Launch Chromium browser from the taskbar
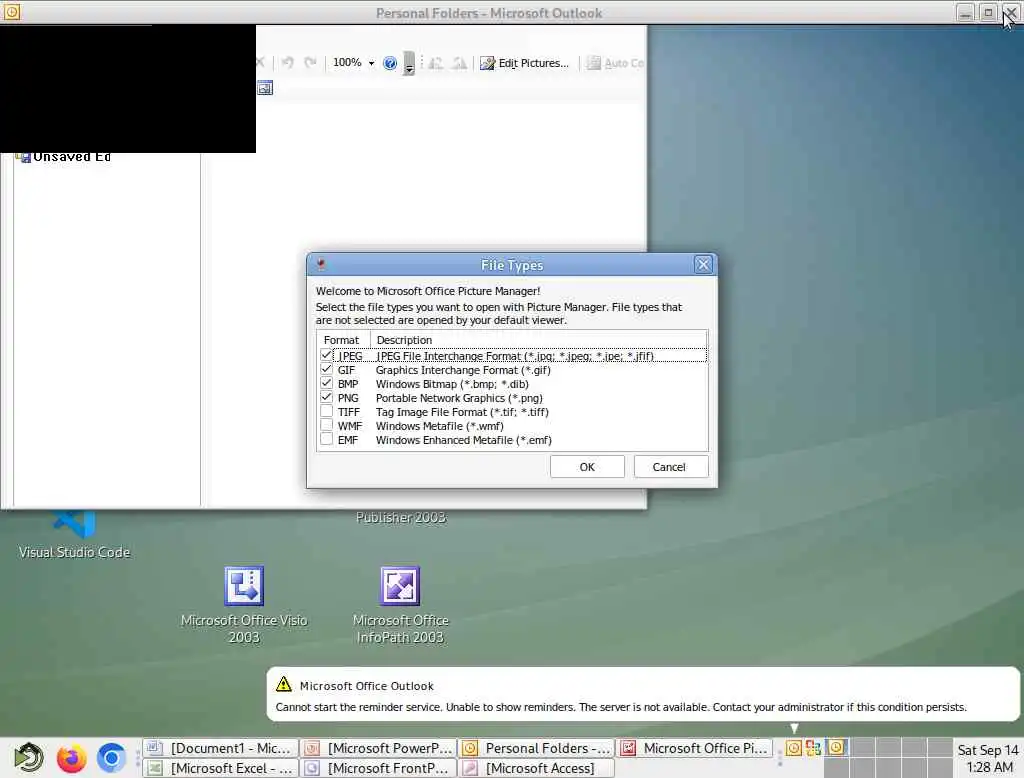 click(111, 758)
